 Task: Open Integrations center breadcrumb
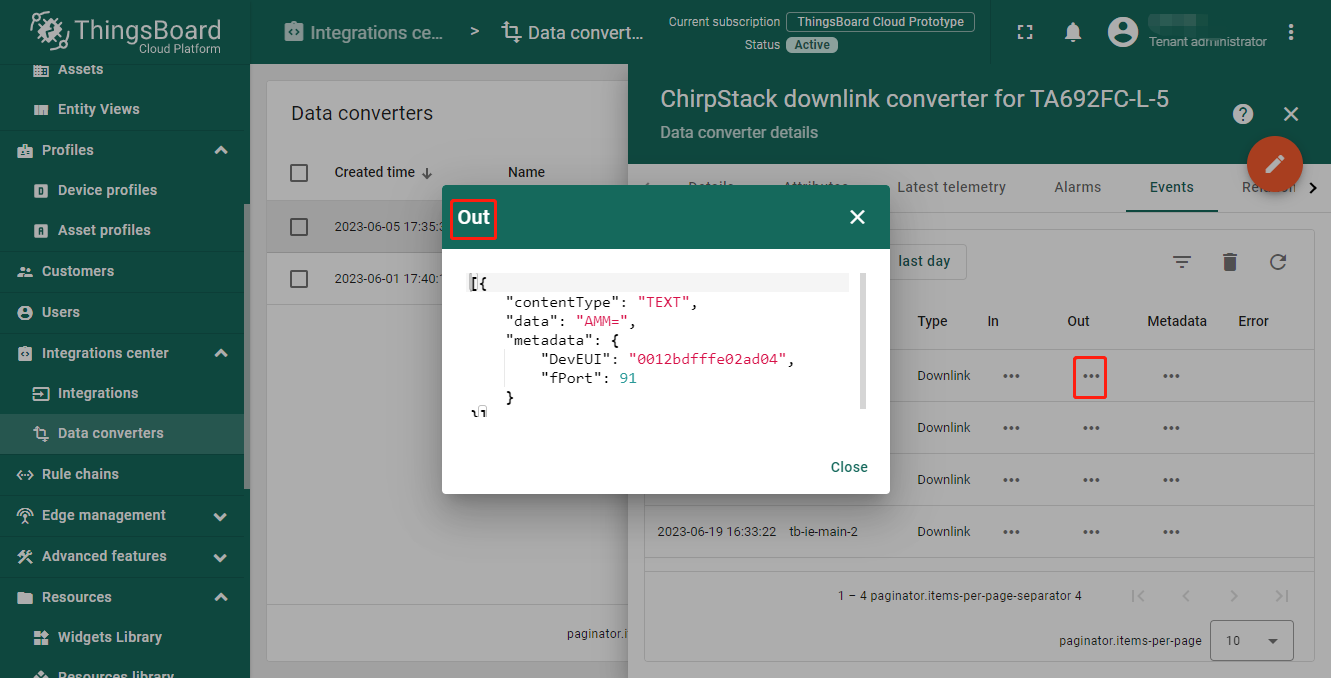click(364, 33)
